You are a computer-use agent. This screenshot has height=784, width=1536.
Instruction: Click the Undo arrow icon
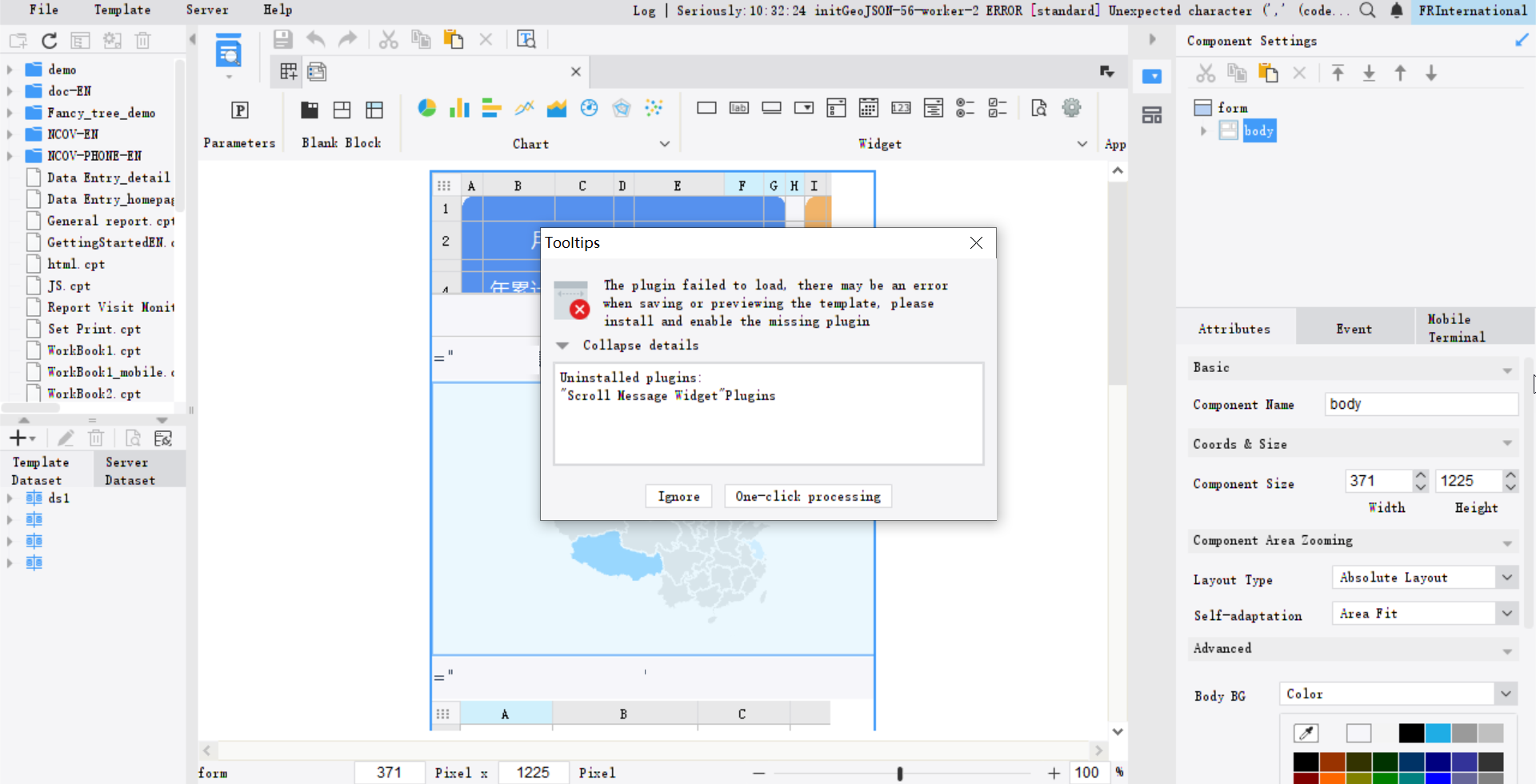click(316, 39)
